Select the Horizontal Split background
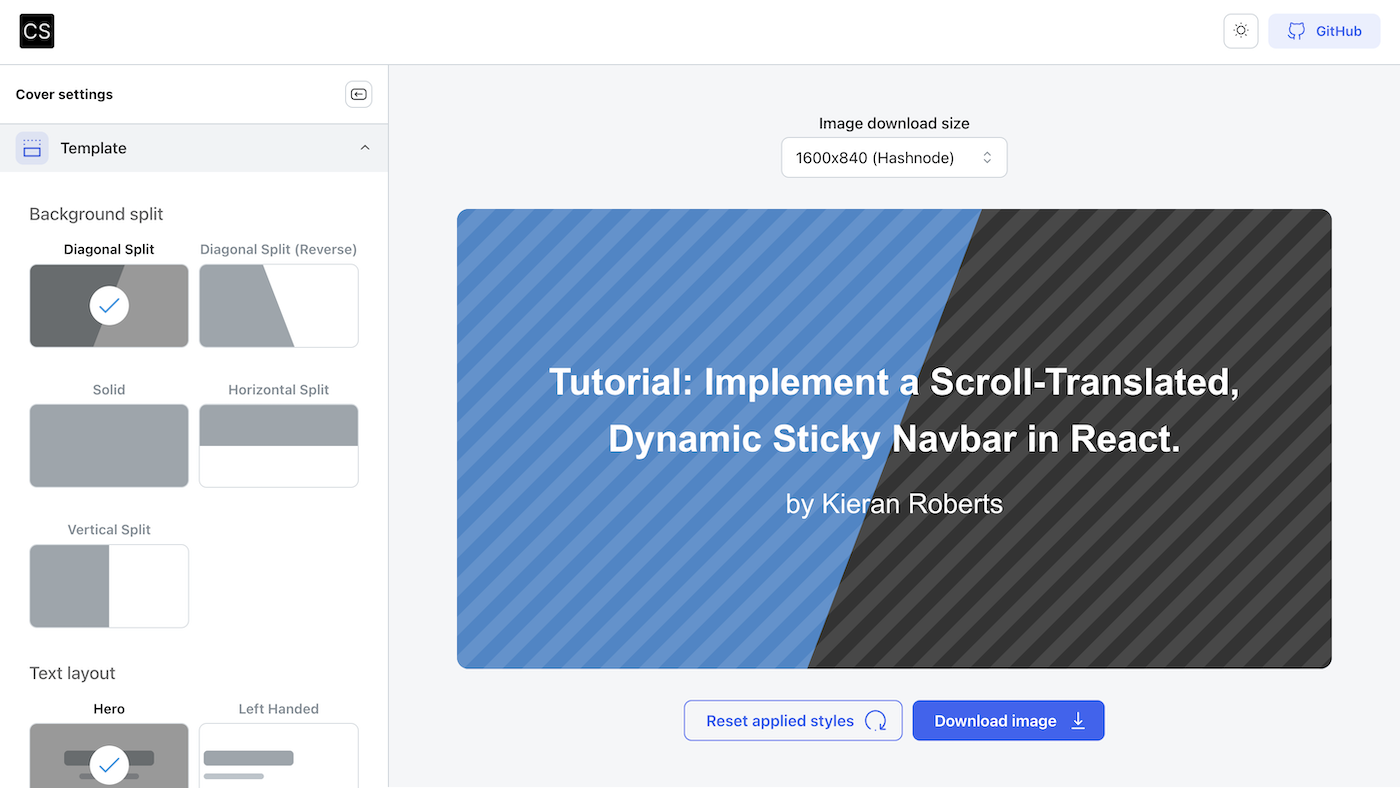This screenshot has height=788, width=1400. (279, 446)
